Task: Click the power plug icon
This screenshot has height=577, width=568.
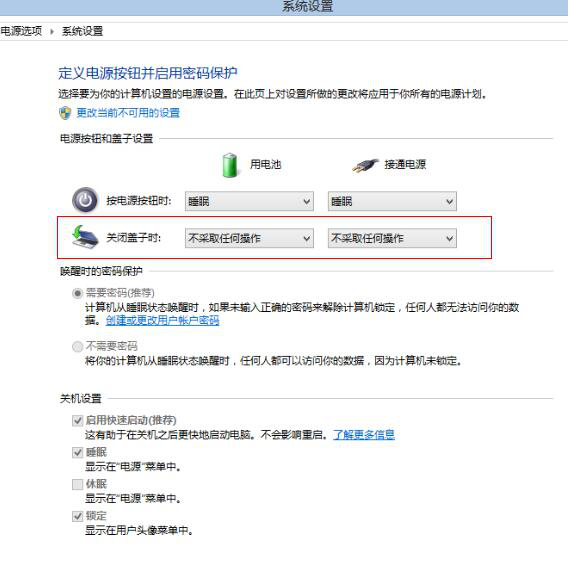Action: coord(365,165)
